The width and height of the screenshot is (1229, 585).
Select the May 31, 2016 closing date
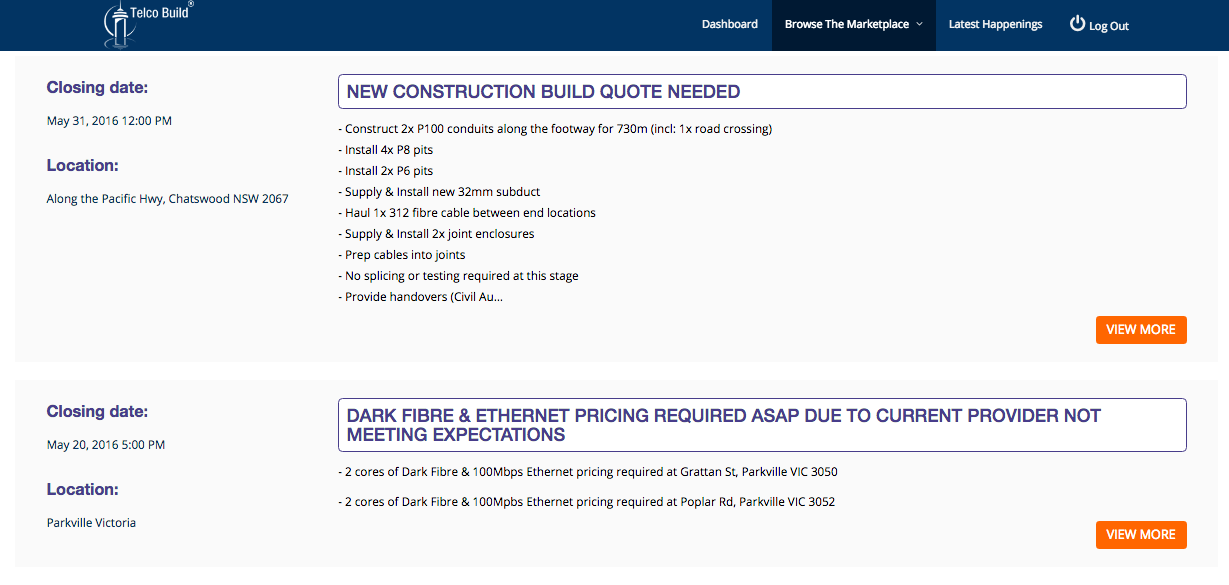click(109, 121)
